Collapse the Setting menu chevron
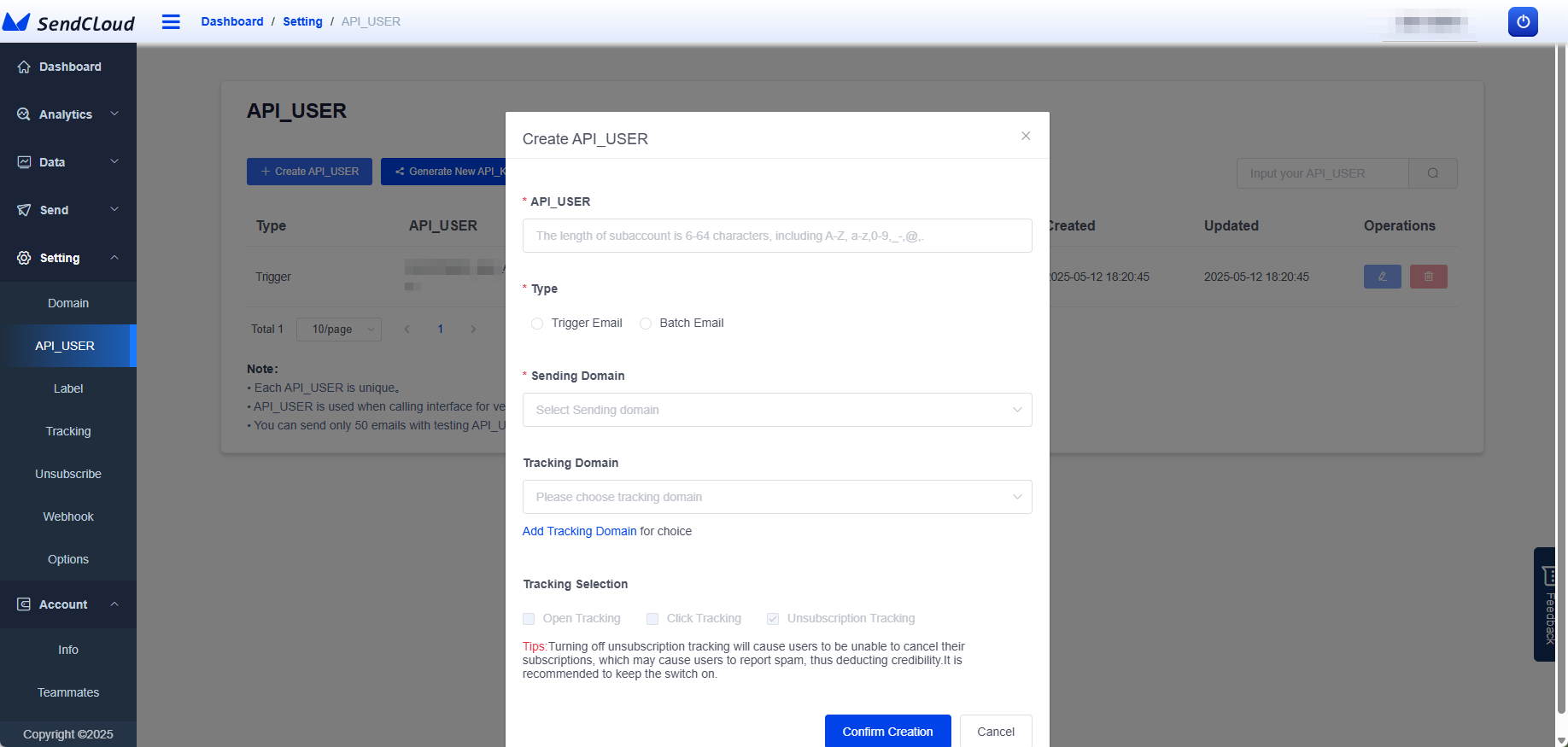Screen dimensions: 1568x747 click(x=114, y=257)
